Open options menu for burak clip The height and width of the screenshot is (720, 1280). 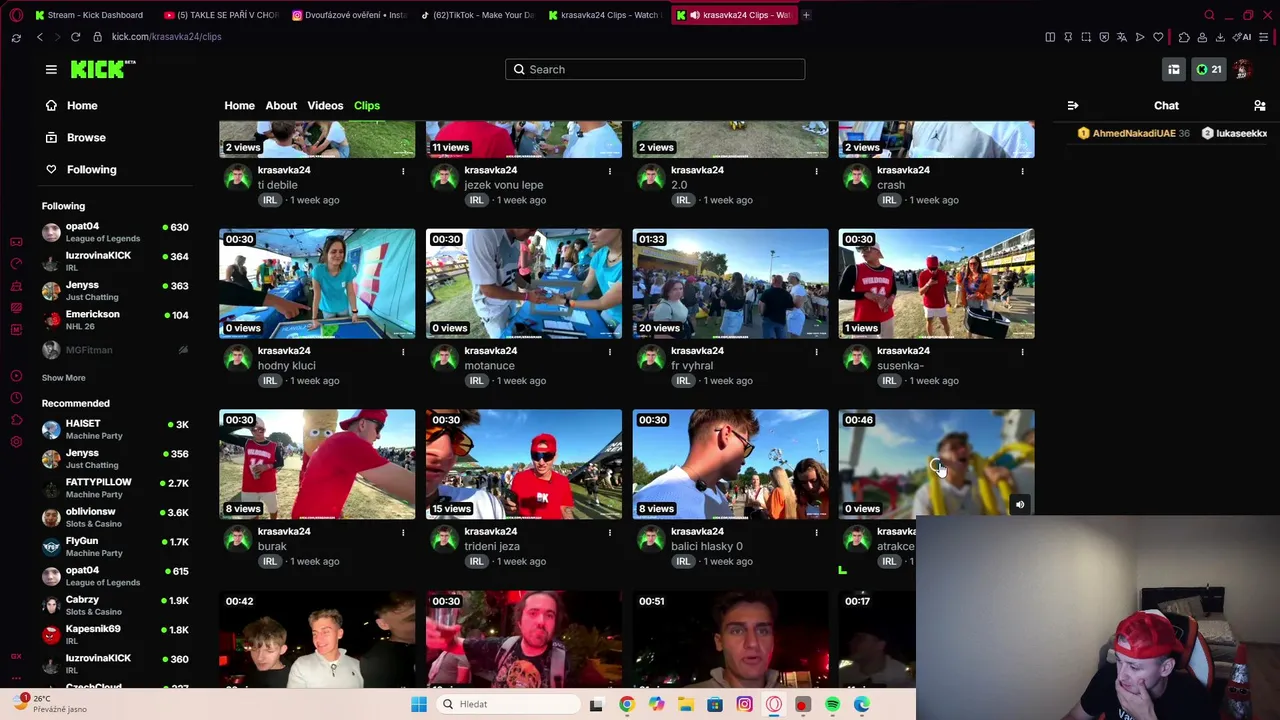pos(403,533)
